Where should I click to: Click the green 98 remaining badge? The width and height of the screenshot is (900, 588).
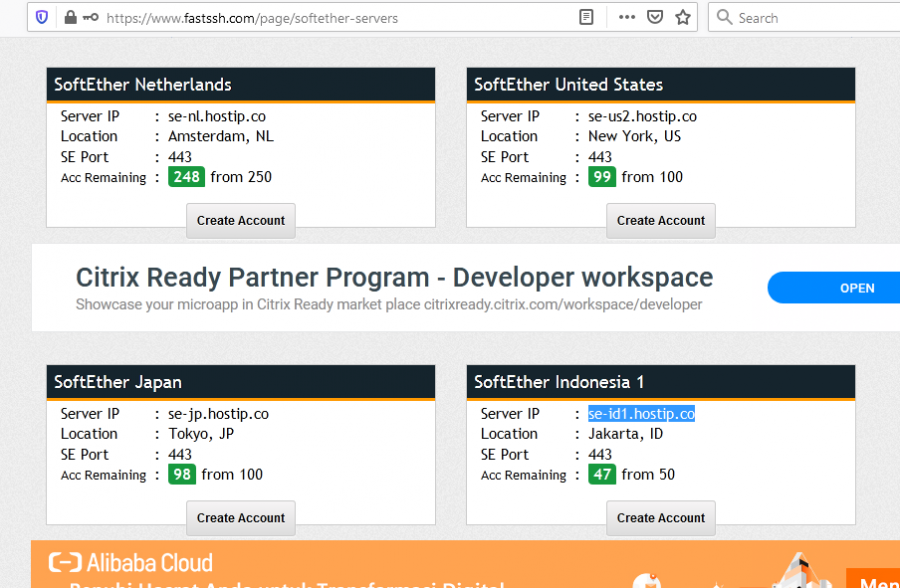pos(182,474)
